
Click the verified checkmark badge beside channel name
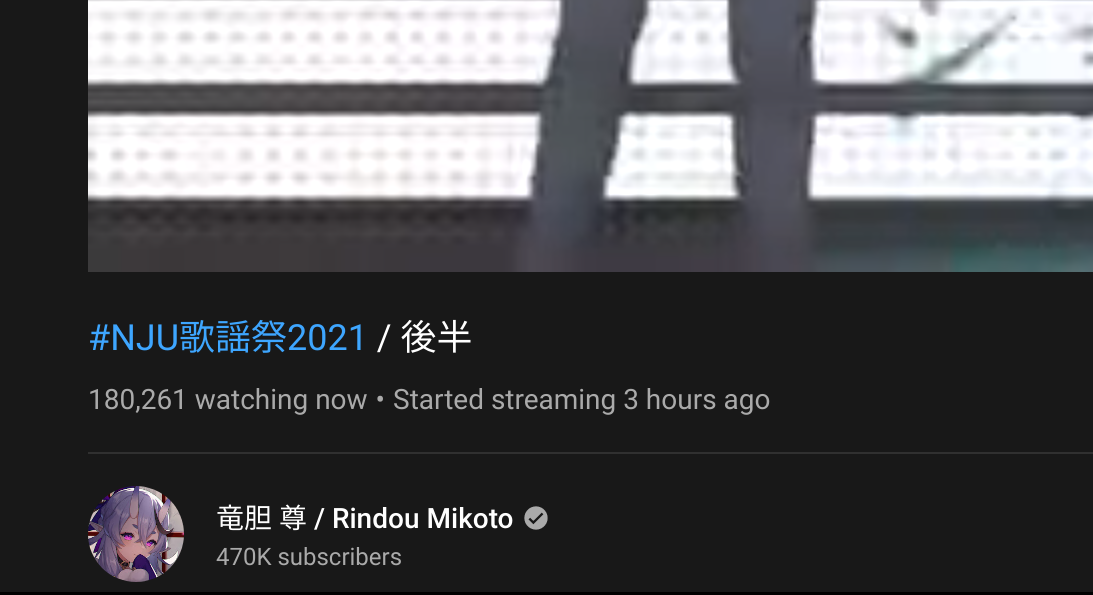535,518
